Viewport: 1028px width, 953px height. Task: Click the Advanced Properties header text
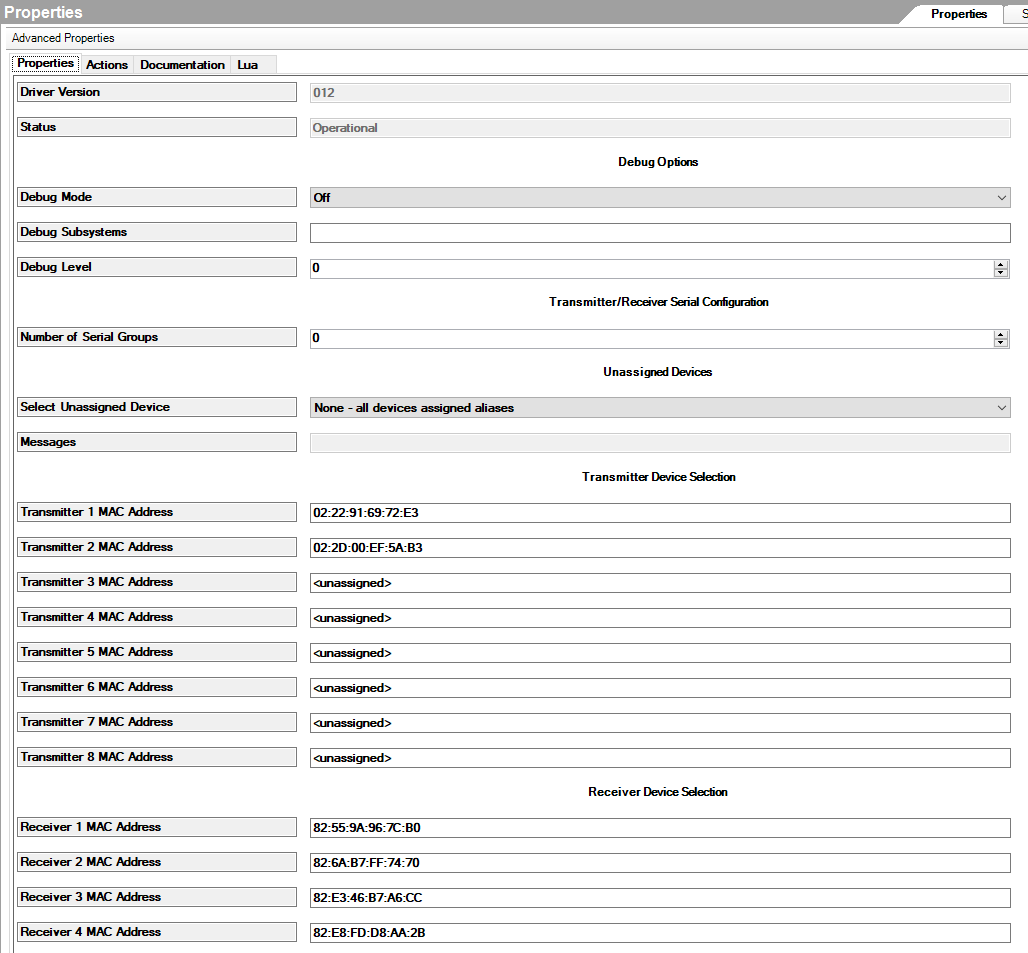point(63,38)
